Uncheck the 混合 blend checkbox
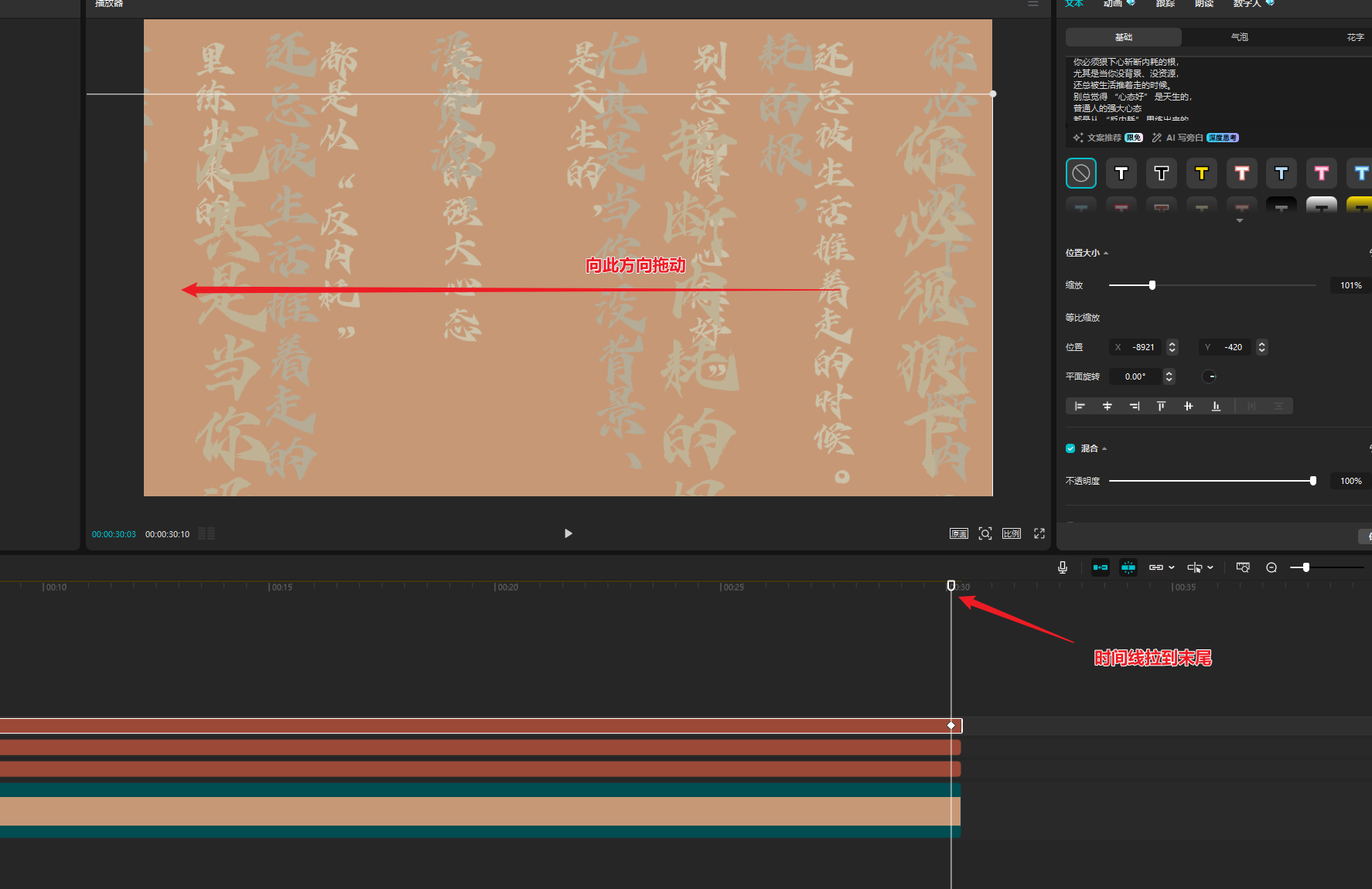1372x889 pixels. [x=1070, y=448]
